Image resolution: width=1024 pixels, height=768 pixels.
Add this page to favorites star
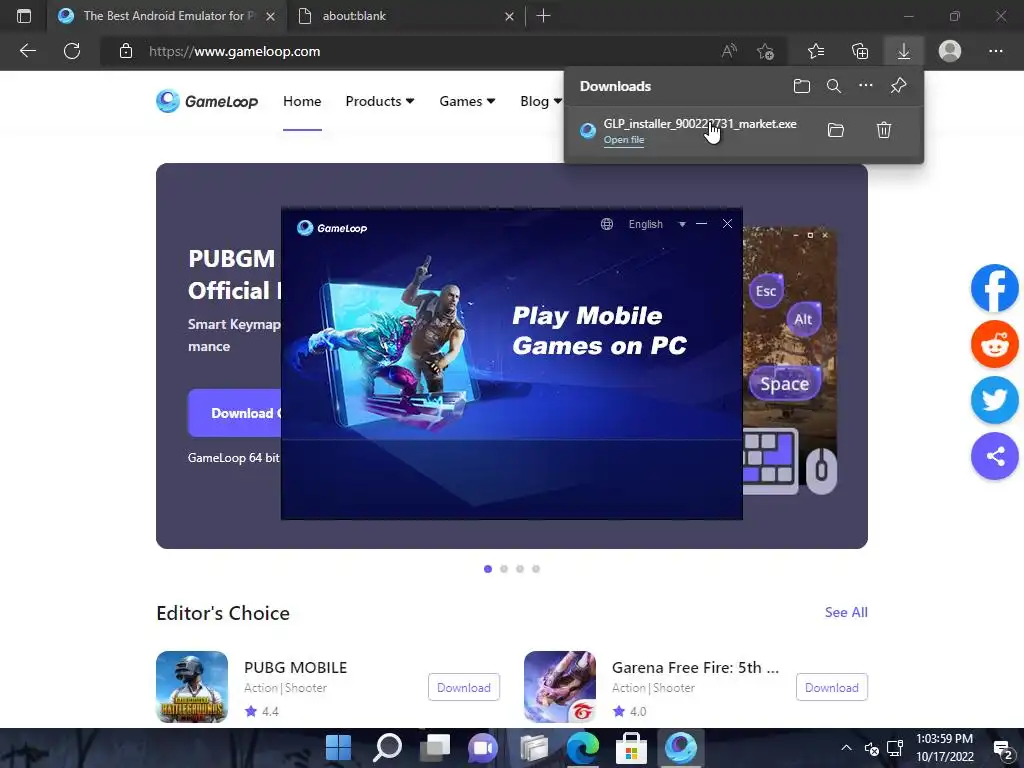pyautogui.click(x=765, y=51)
